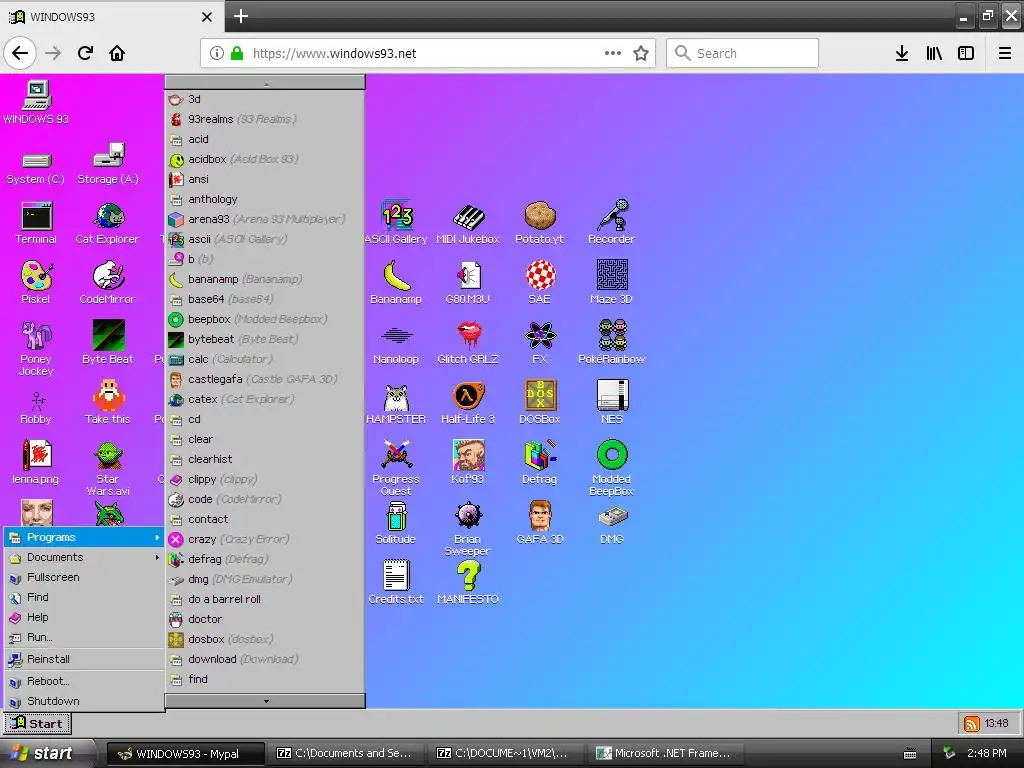This screenshot has width=1024, height=768.
Task: Select acidbox in the Programs list
Action: tap(265, 159)
